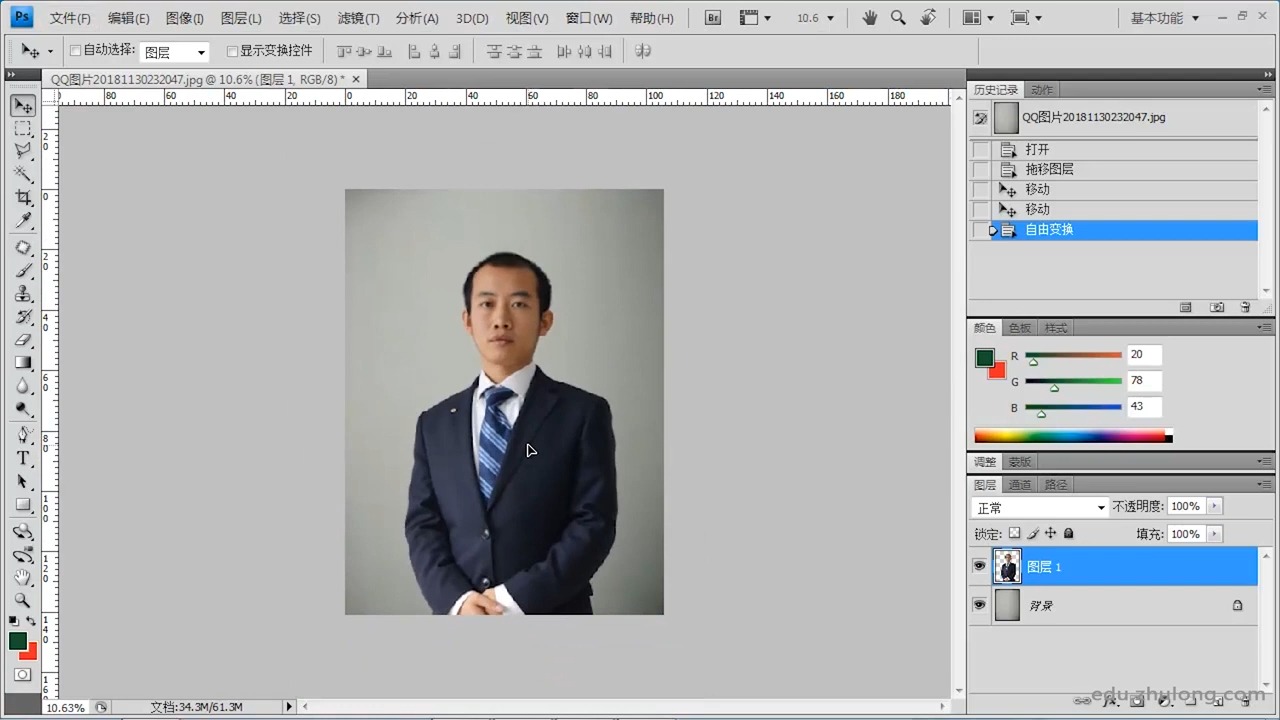Select the Pen tool
Viewport: 1280px width, 720px height.
pos(23,435)
